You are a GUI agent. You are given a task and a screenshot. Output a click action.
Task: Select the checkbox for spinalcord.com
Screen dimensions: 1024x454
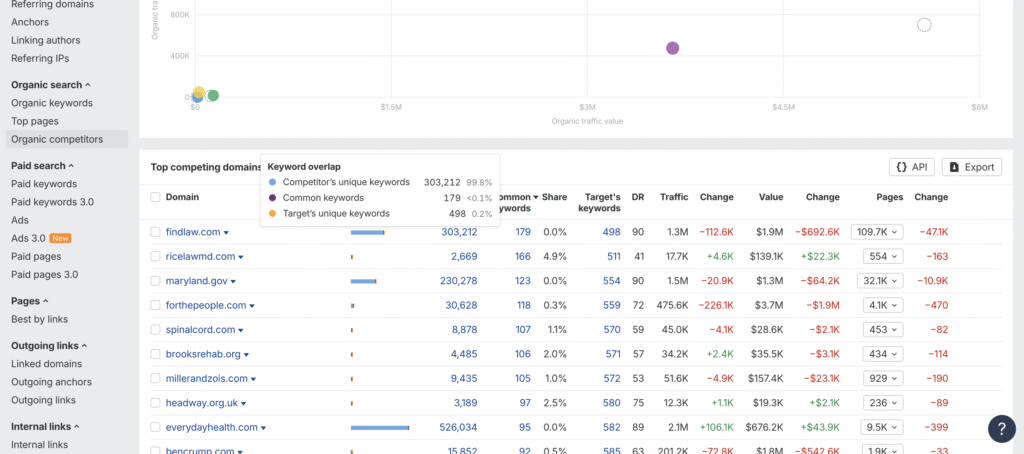point(155,329)
